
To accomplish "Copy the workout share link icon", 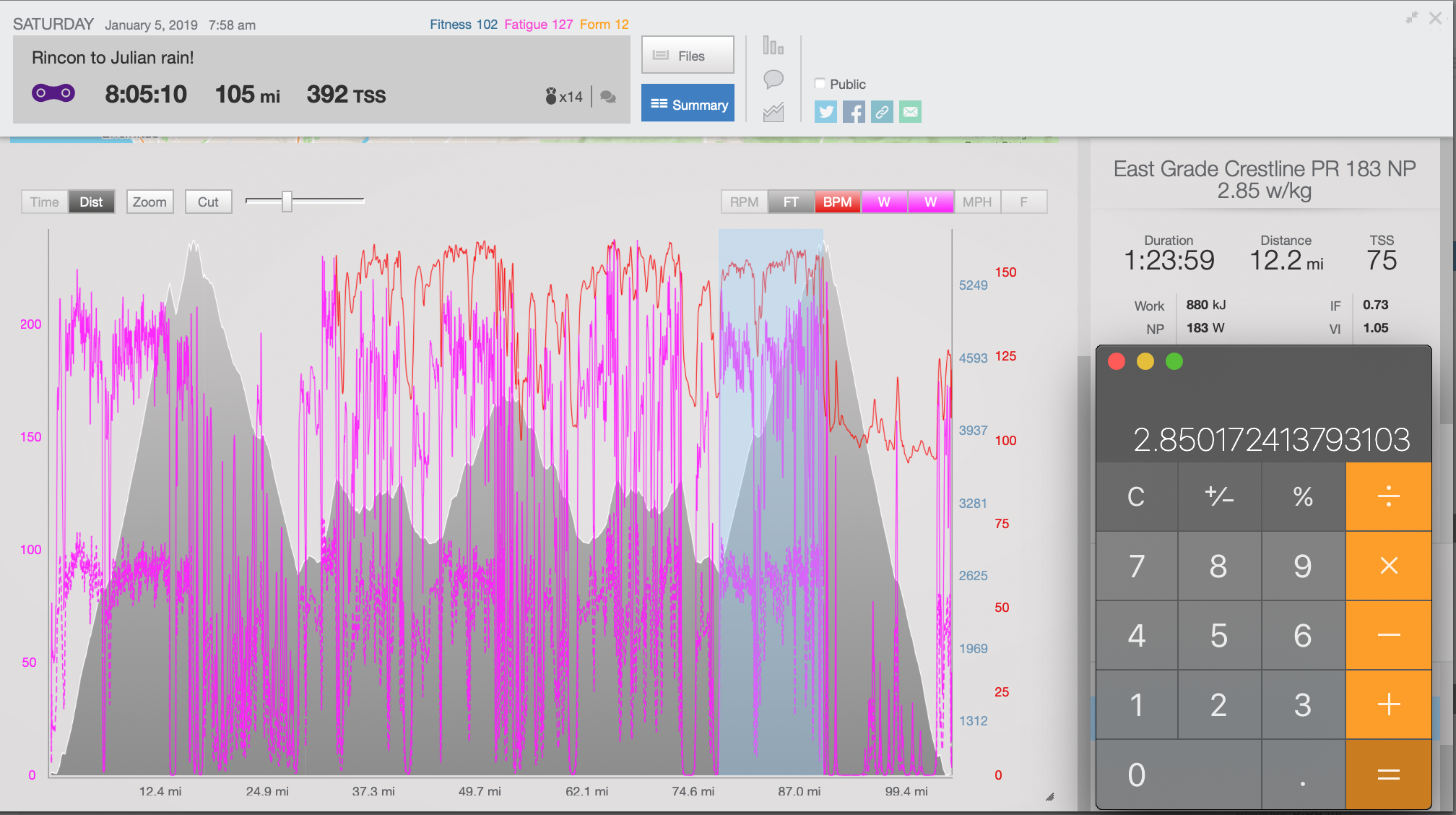I will pyautogui.click(x=882, y=112).
